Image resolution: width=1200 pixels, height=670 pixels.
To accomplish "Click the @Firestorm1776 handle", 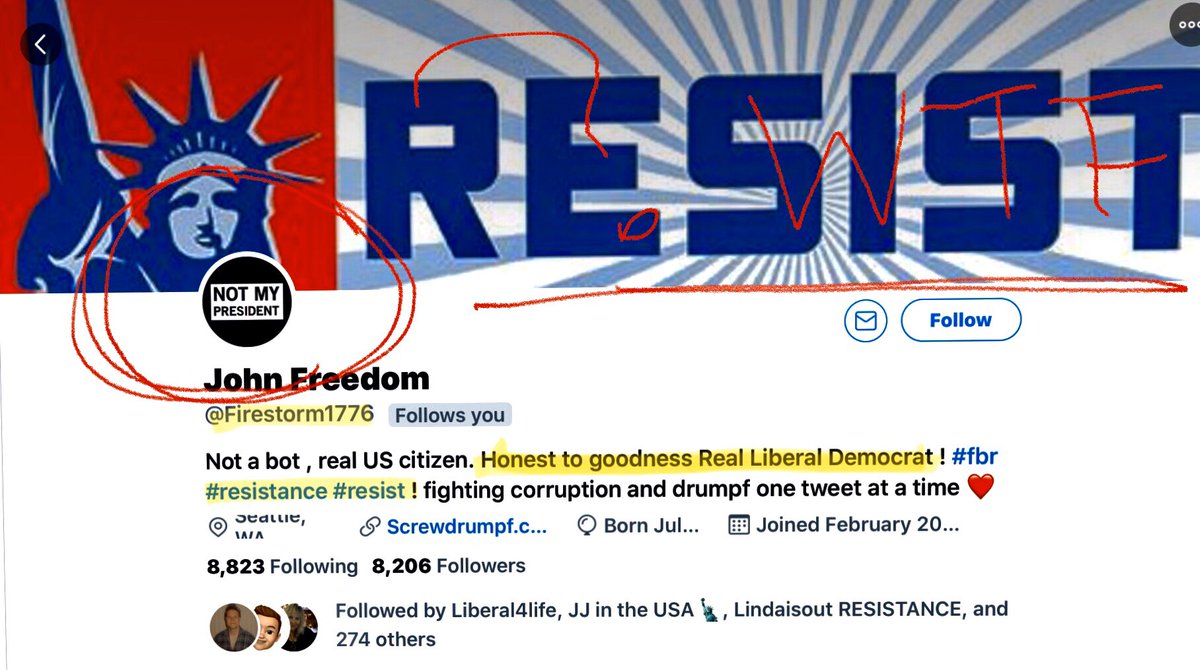I will (289, 413).
